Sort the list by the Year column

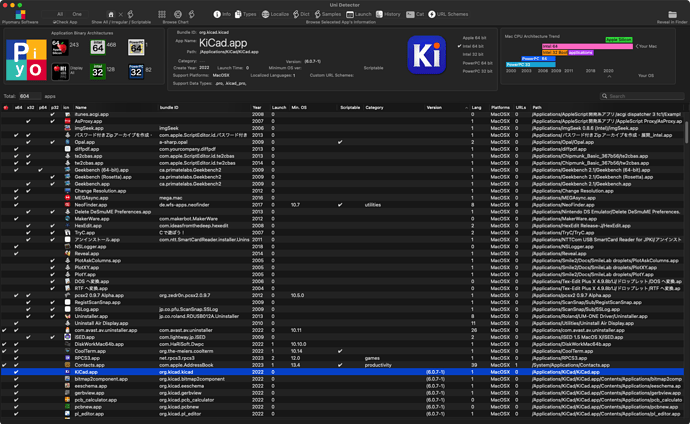coord(257,105)
